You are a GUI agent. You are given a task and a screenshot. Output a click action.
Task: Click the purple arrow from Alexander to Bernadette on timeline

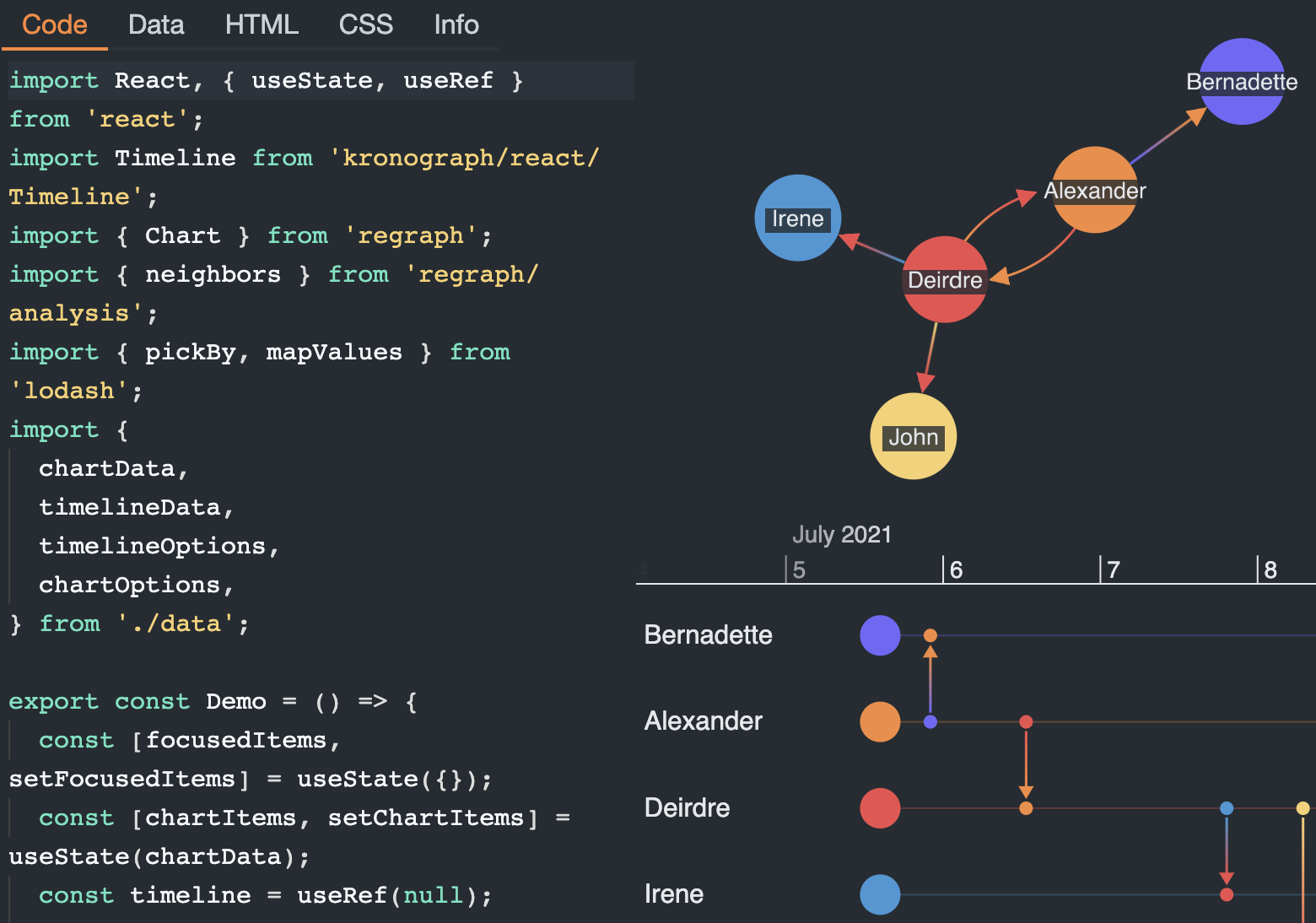930,675
